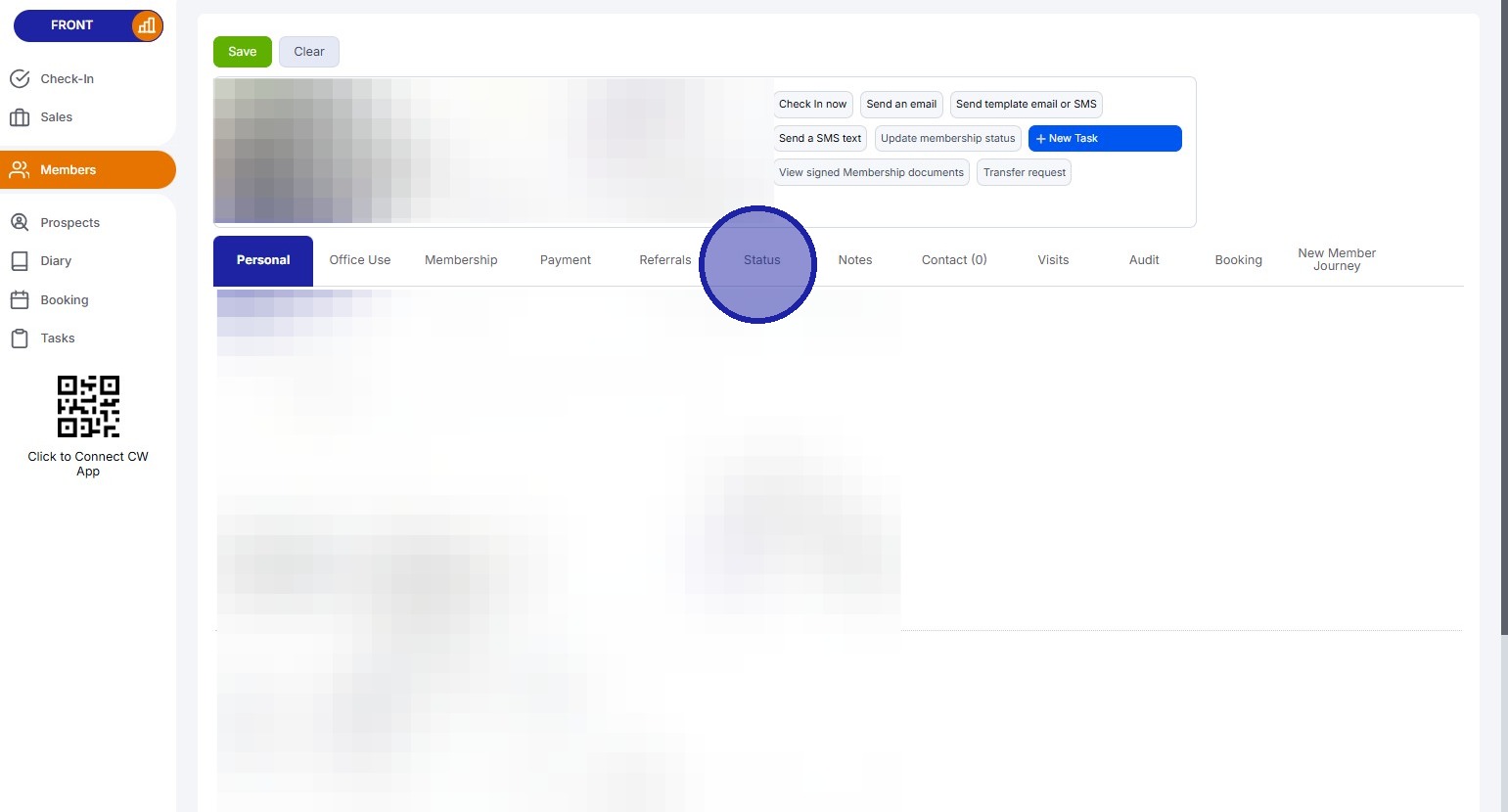Viewport: 1508px width, 812px height.
Task: Click the Check-In checkmark icon
Action: [20, 78]
